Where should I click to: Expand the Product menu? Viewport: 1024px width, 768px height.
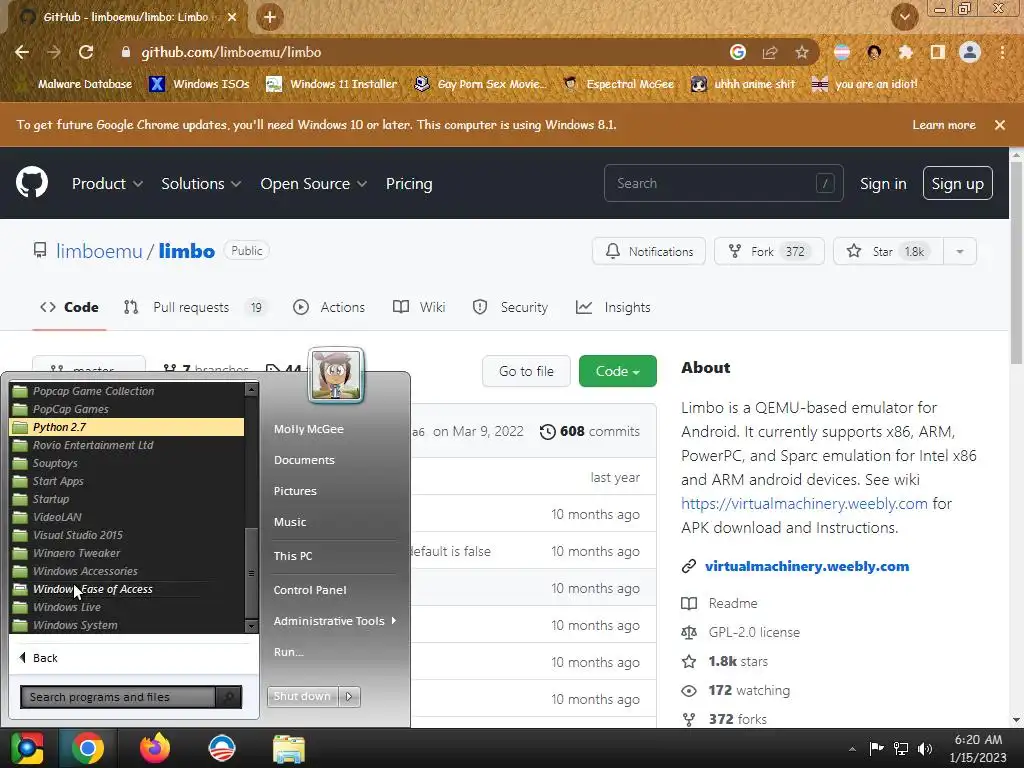pos(107,184)
